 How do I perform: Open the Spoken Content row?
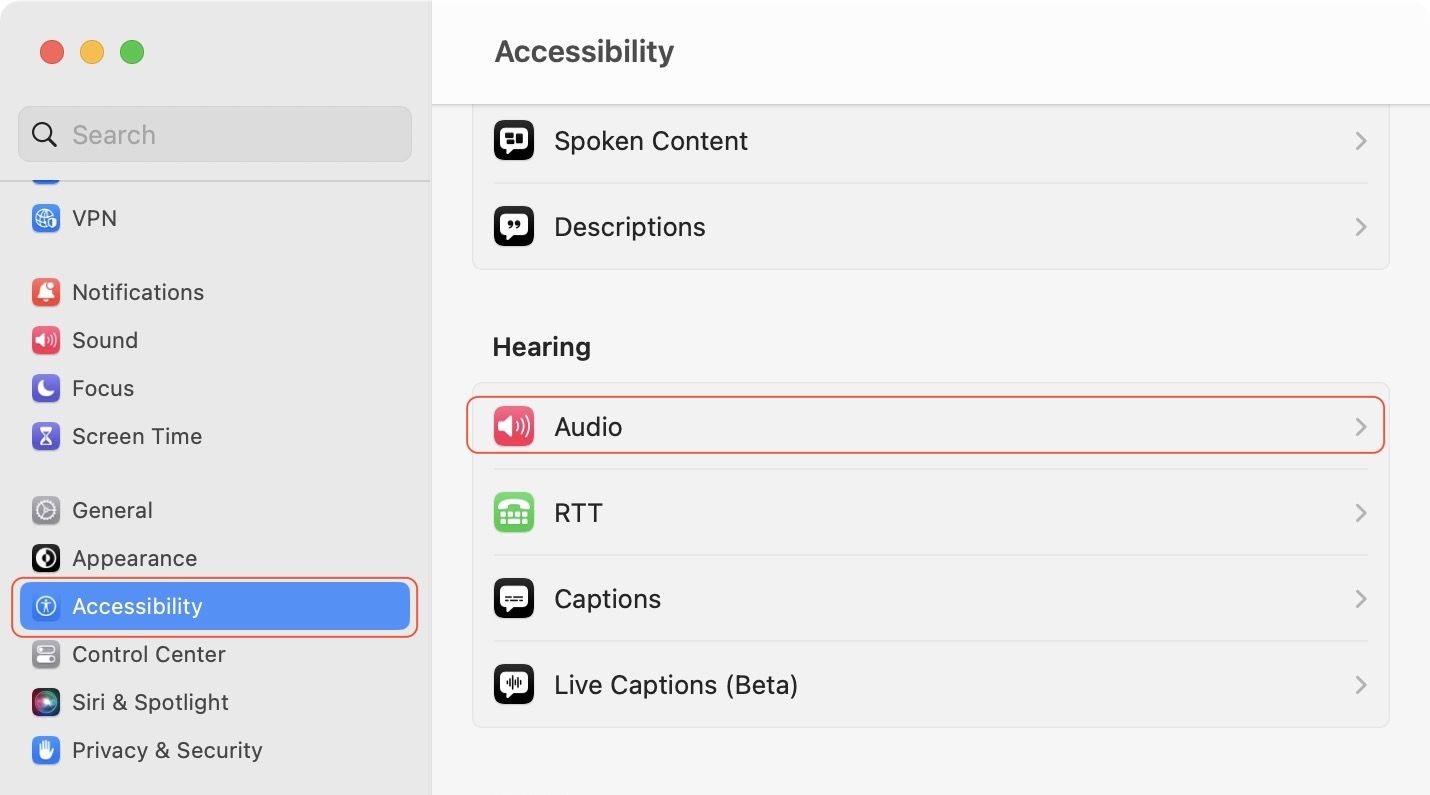930,141
